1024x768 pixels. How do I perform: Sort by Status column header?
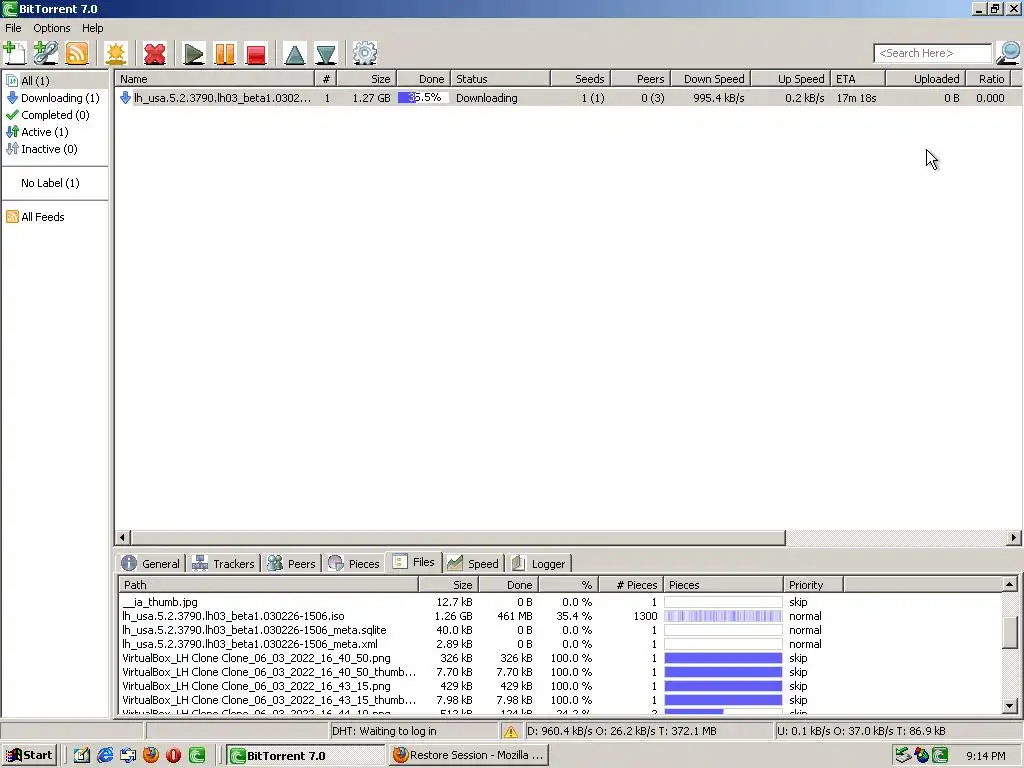tap(500, 79)
